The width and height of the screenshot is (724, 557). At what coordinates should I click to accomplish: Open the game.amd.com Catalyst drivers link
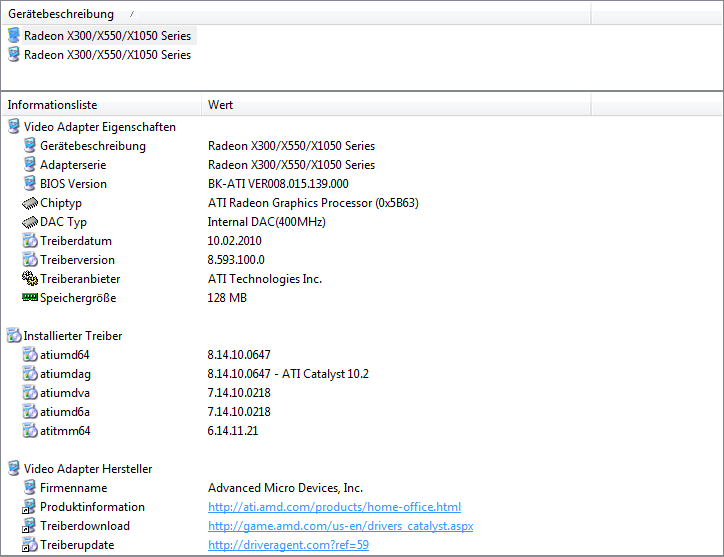(x=340, y=526)
